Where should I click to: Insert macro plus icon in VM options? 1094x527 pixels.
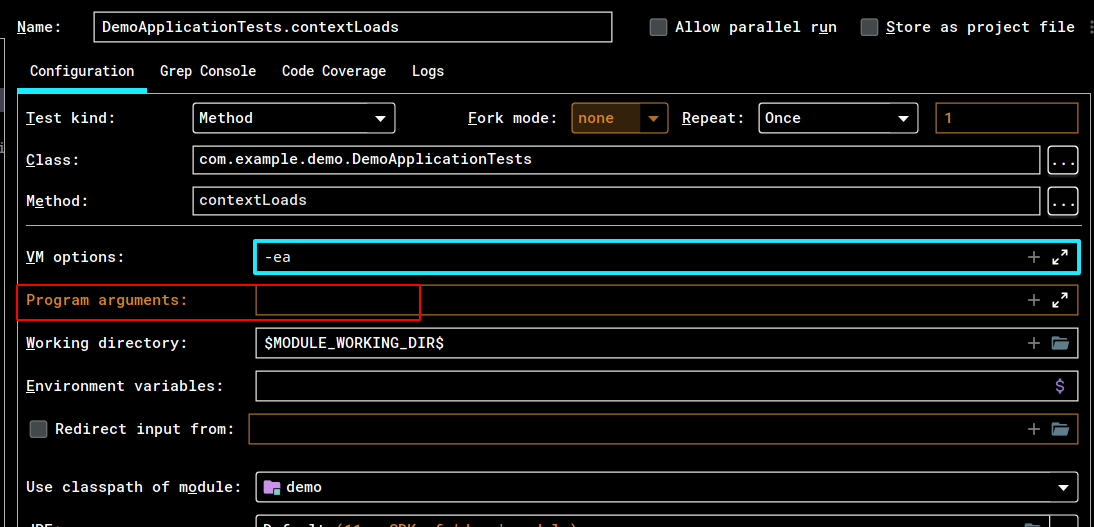[x=1034, y=258]
